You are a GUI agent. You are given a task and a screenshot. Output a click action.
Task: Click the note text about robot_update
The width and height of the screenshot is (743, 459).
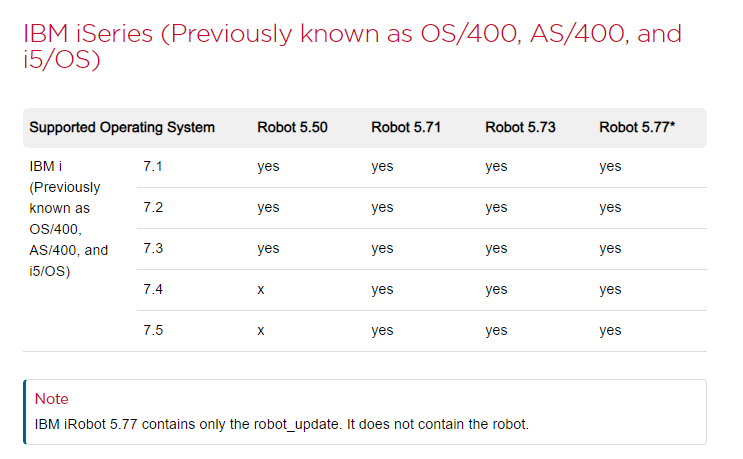tap(281, 424)
